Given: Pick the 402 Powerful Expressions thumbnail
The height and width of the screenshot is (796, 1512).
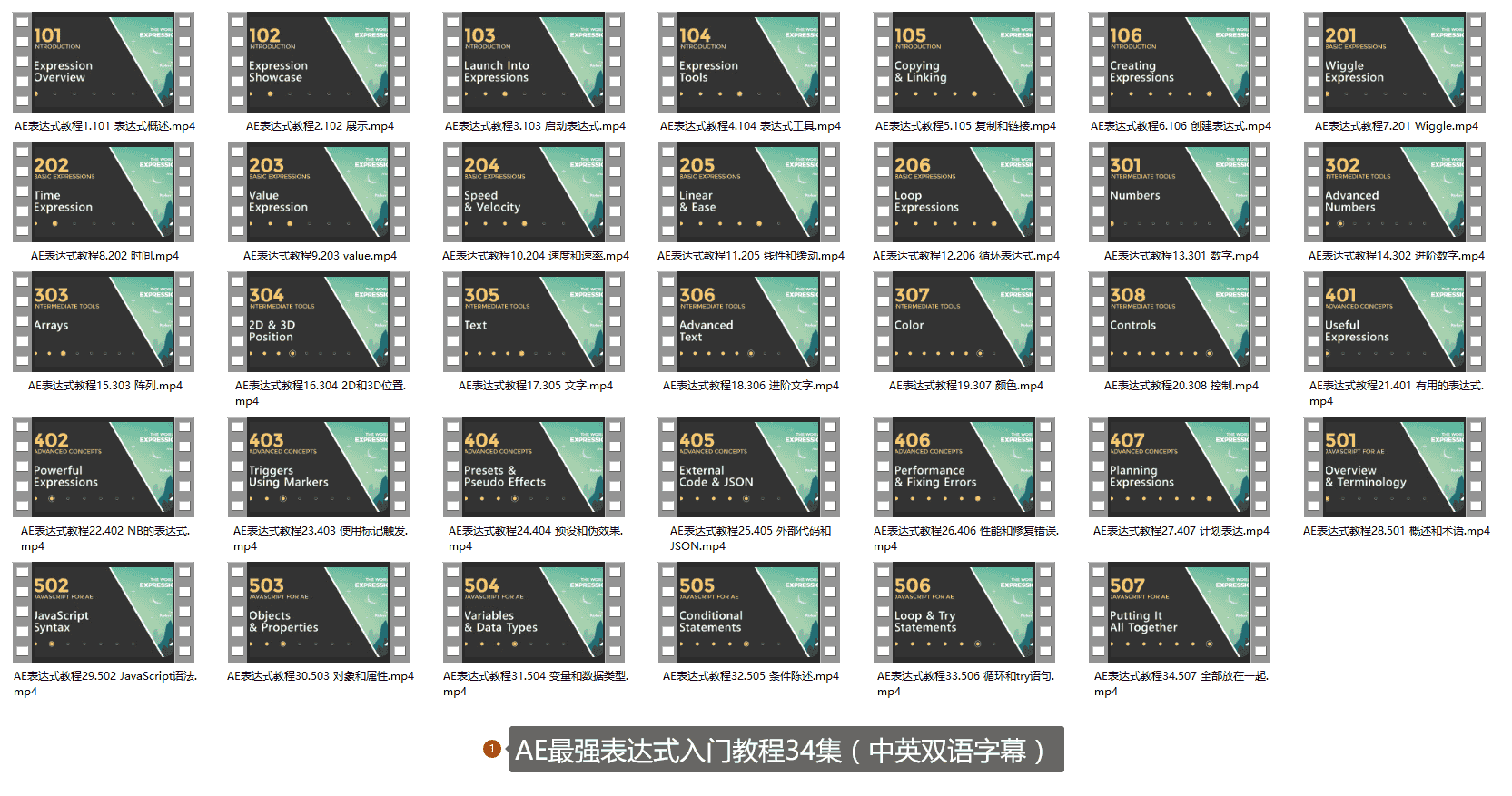Looking at the screenshot, I should point(104,467).
